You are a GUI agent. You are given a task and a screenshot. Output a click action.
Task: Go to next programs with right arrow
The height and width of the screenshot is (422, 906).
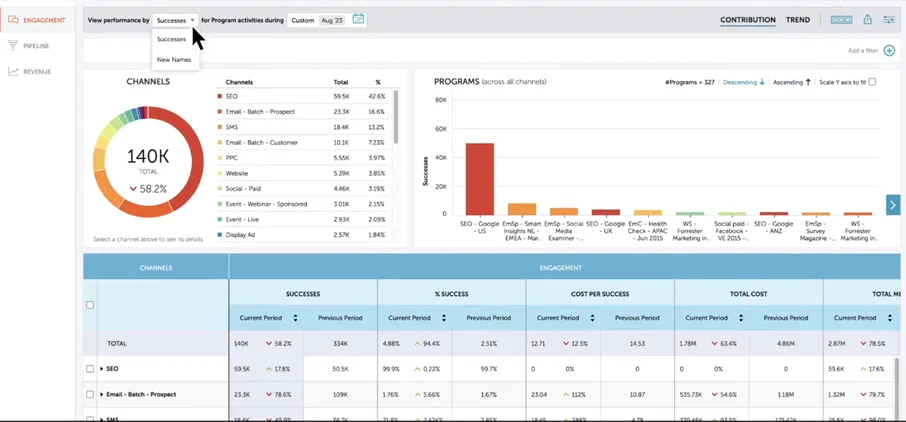[x=893, y=204]
